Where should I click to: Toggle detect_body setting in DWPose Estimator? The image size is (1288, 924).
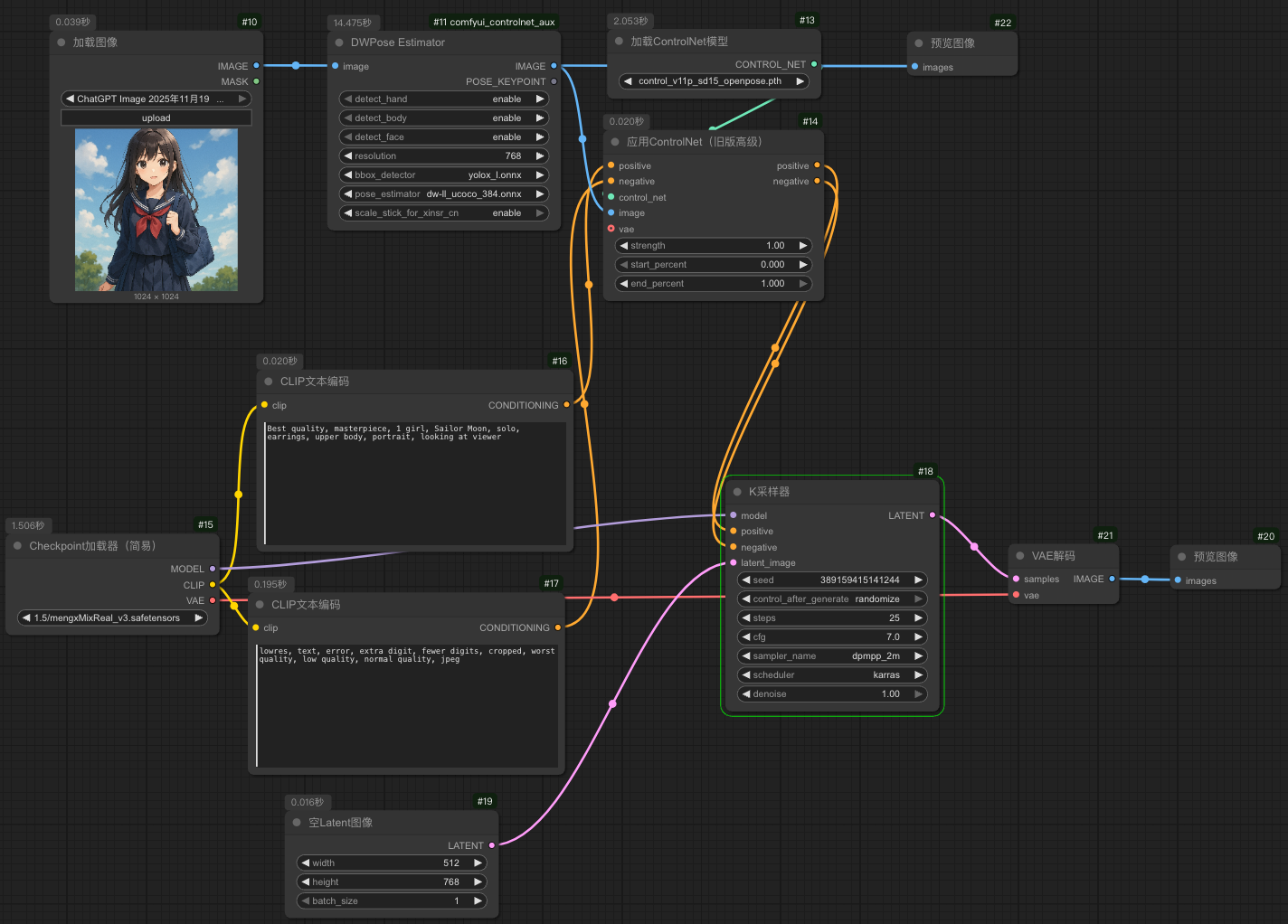(443, 118)
